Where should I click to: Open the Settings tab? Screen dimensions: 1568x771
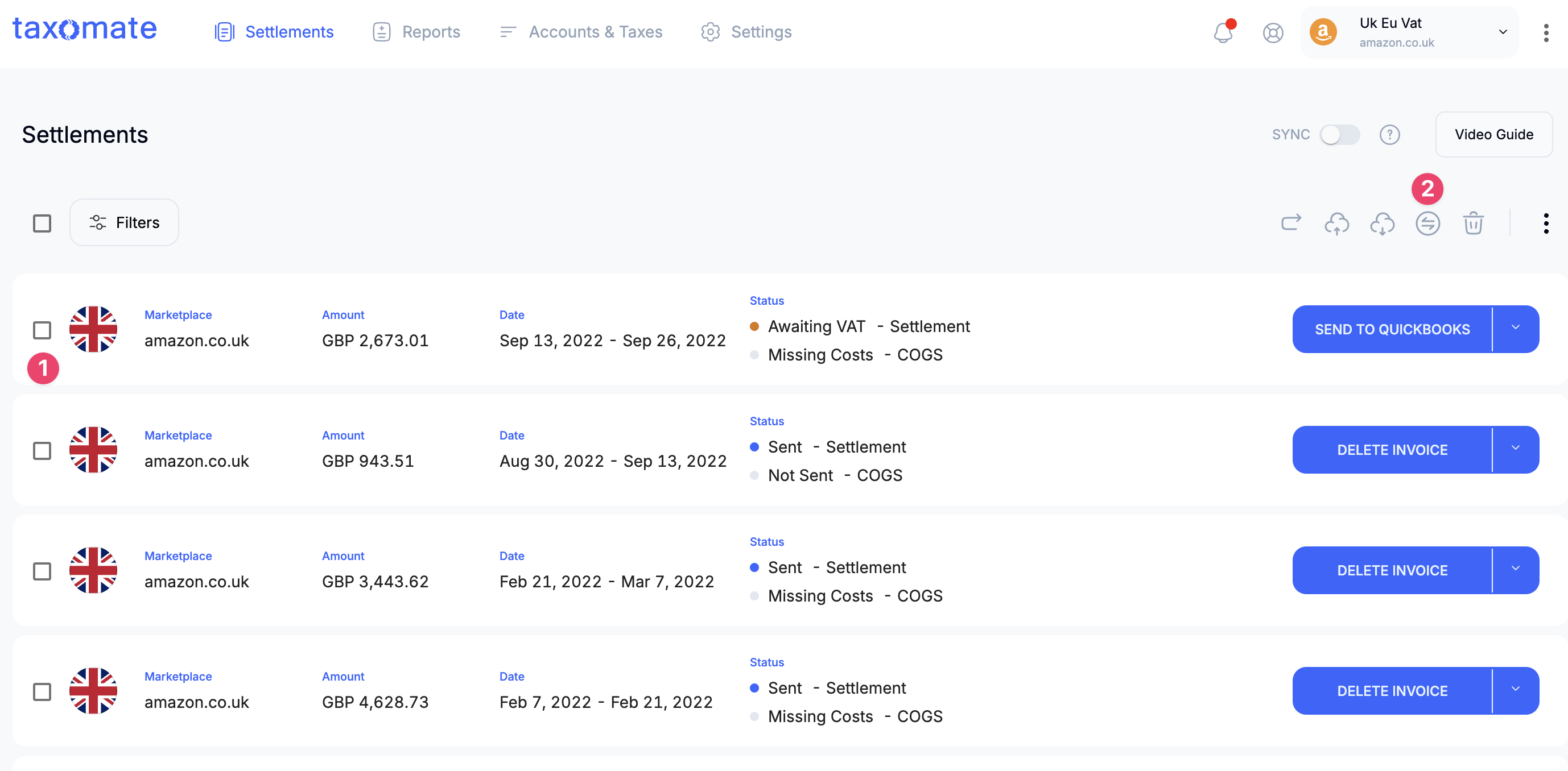click(746, 32)
